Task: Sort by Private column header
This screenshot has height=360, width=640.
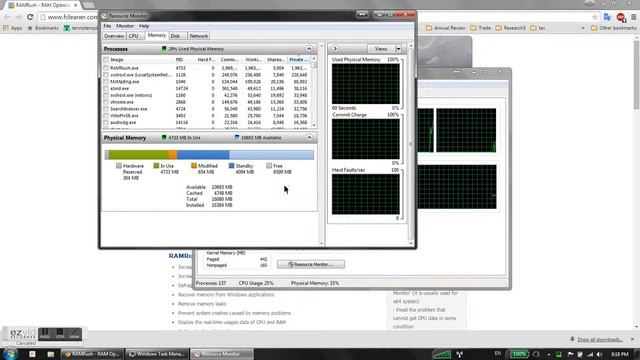Action: pyautogui.click(x=298, y=60)
